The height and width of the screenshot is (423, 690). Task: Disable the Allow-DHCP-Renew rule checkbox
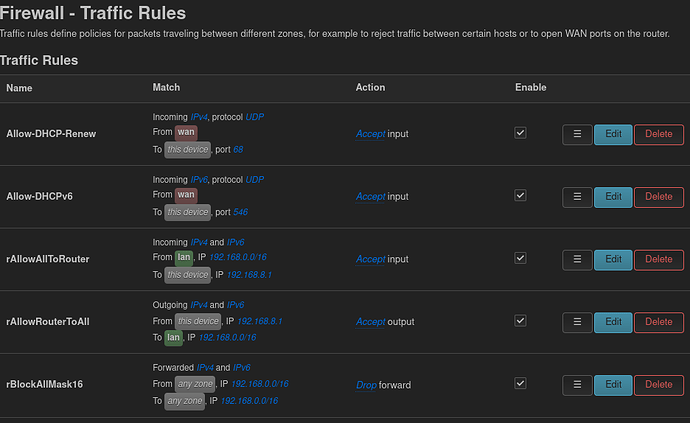tap(519, 133)
